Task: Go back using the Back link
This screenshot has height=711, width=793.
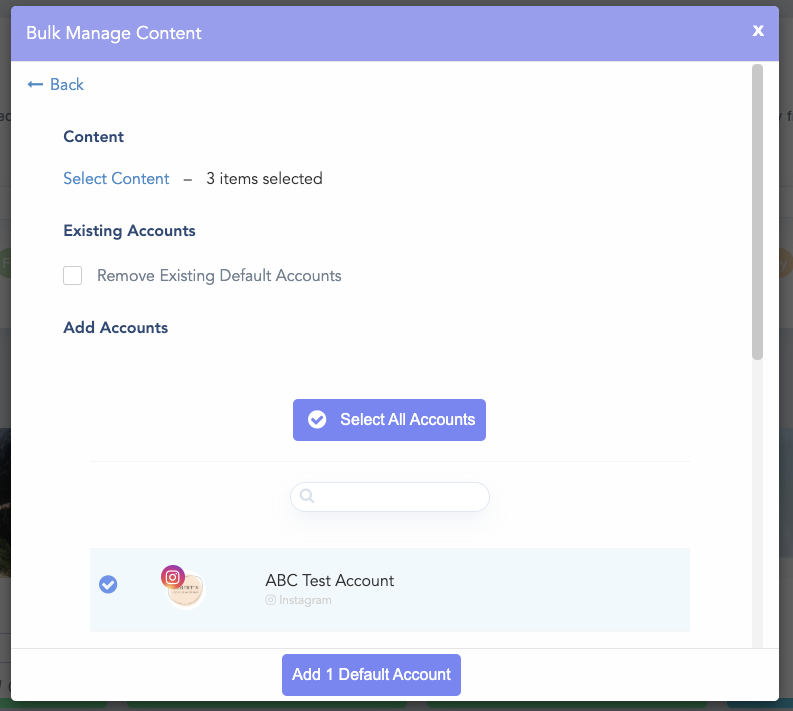Action: [56, 84]
